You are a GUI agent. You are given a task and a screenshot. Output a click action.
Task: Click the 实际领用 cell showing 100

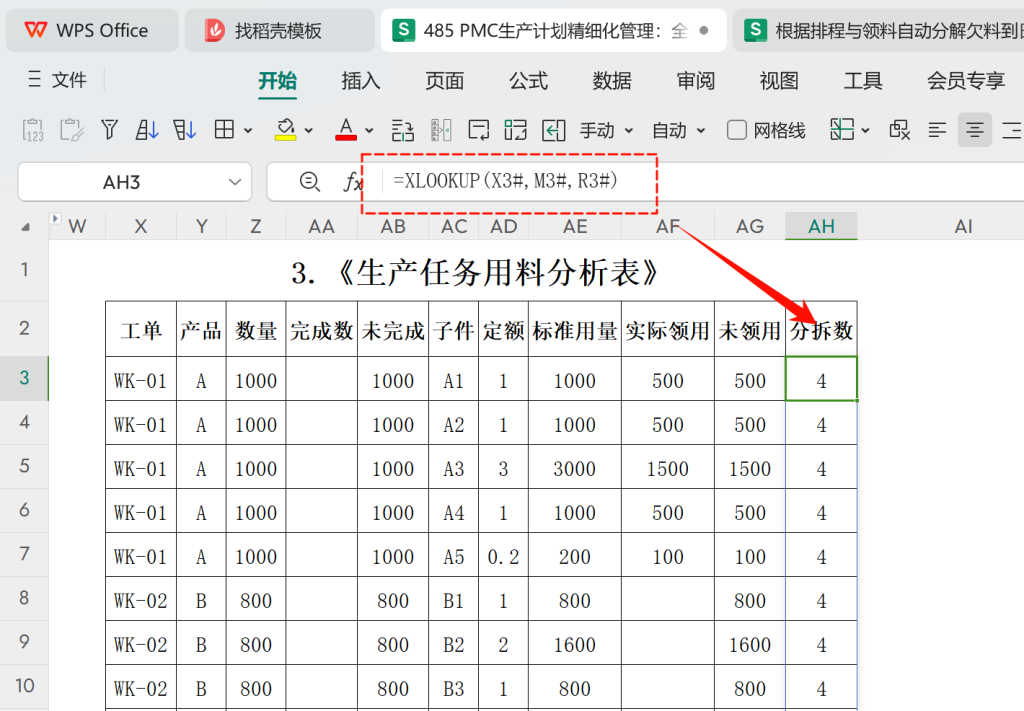667,556
